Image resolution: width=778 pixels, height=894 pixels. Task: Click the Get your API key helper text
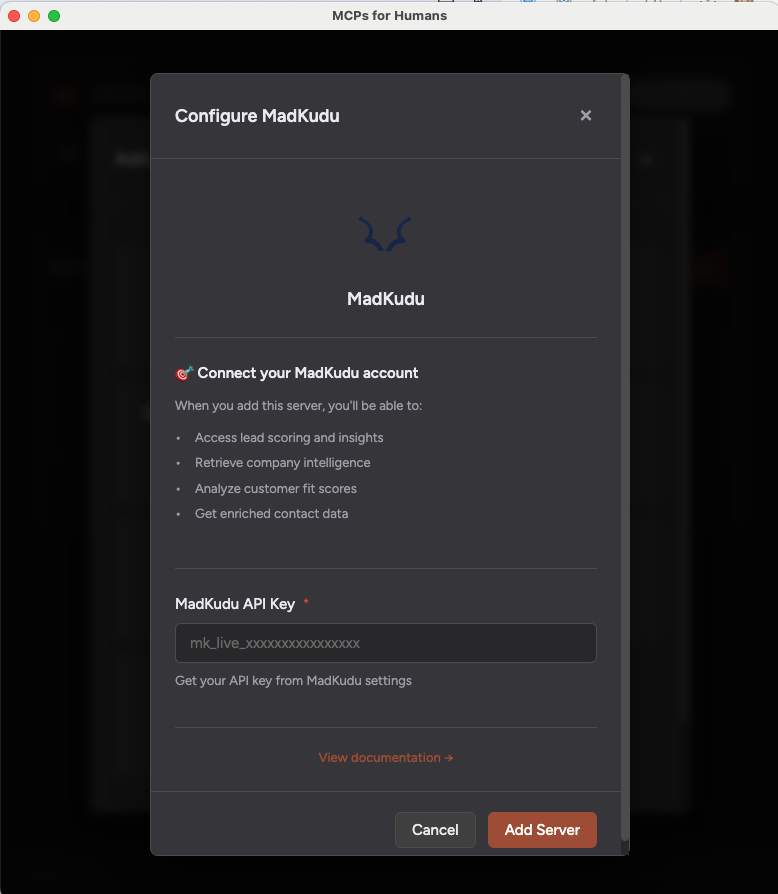pos(293,681)
